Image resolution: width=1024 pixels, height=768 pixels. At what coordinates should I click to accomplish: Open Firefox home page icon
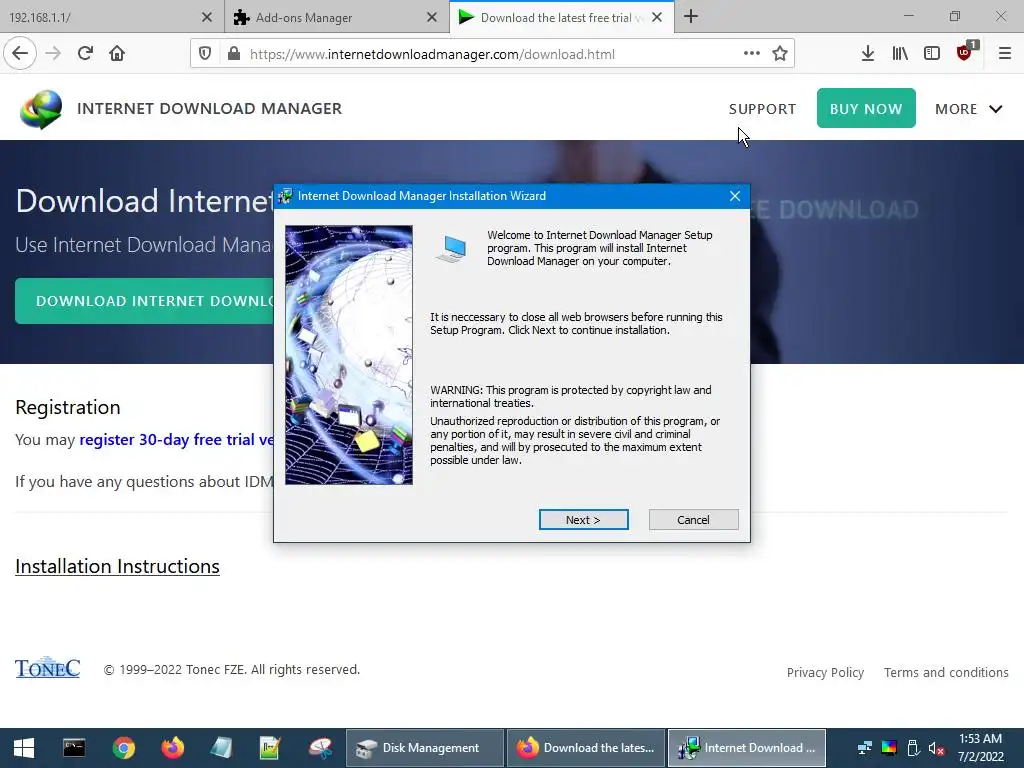117,54
